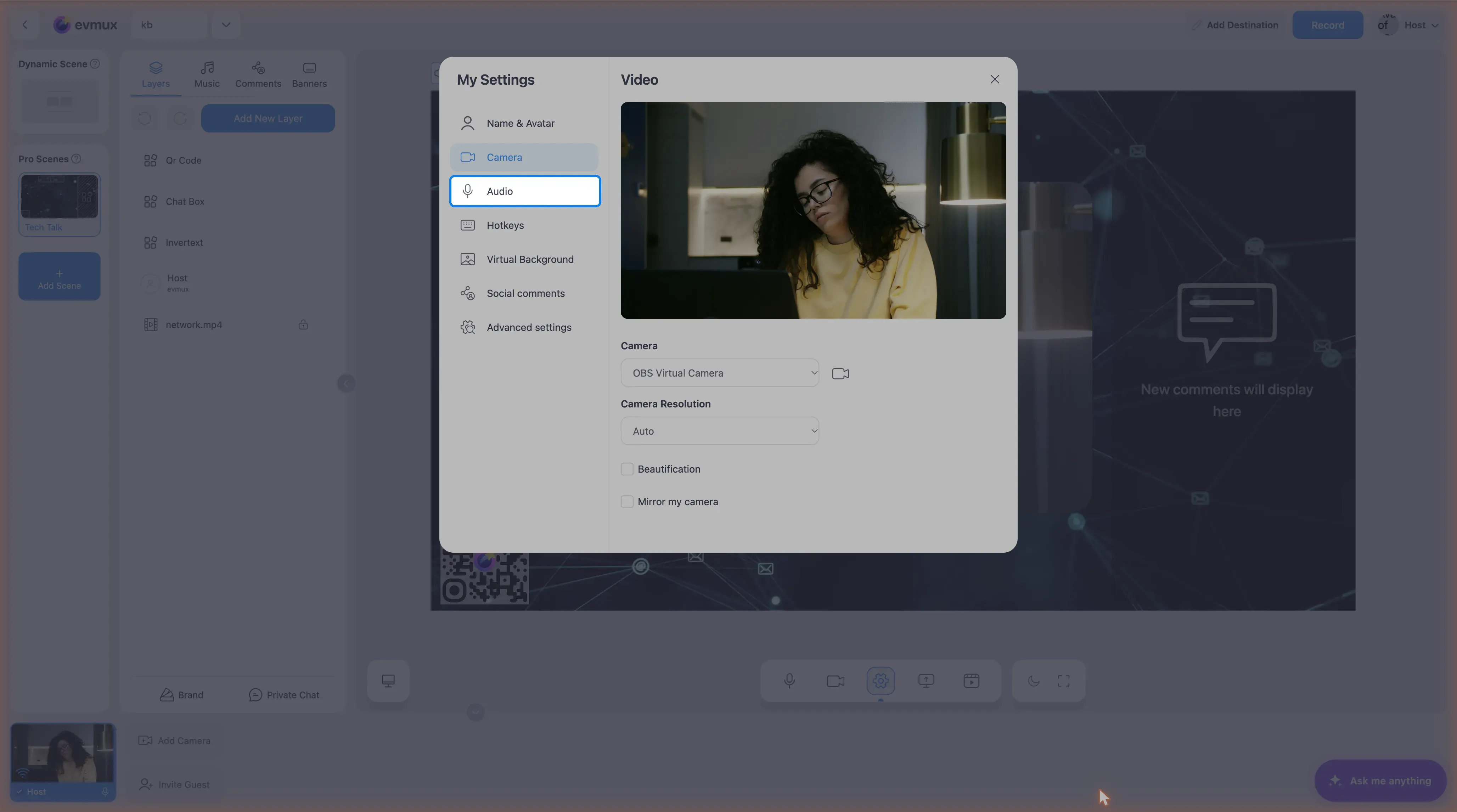Enable Mirror my camera checkbox

pos(627,502)
